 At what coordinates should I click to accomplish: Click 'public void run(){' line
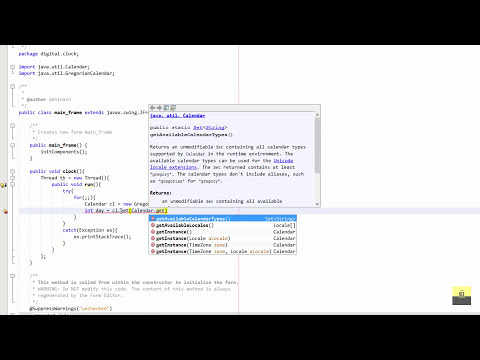(x=76, y=184)
